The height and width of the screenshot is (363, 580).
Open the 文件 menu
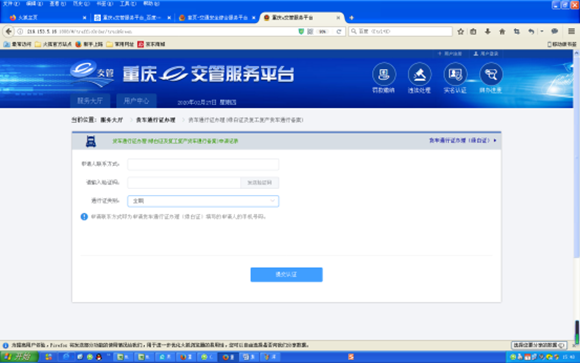click(x=11, y=4)
